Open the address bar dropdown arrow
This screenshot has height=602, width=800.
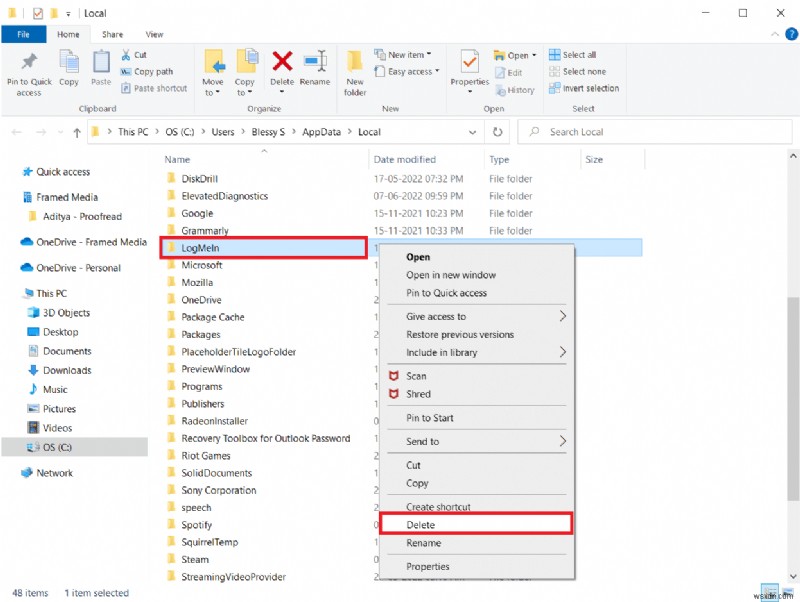(473, 131)
